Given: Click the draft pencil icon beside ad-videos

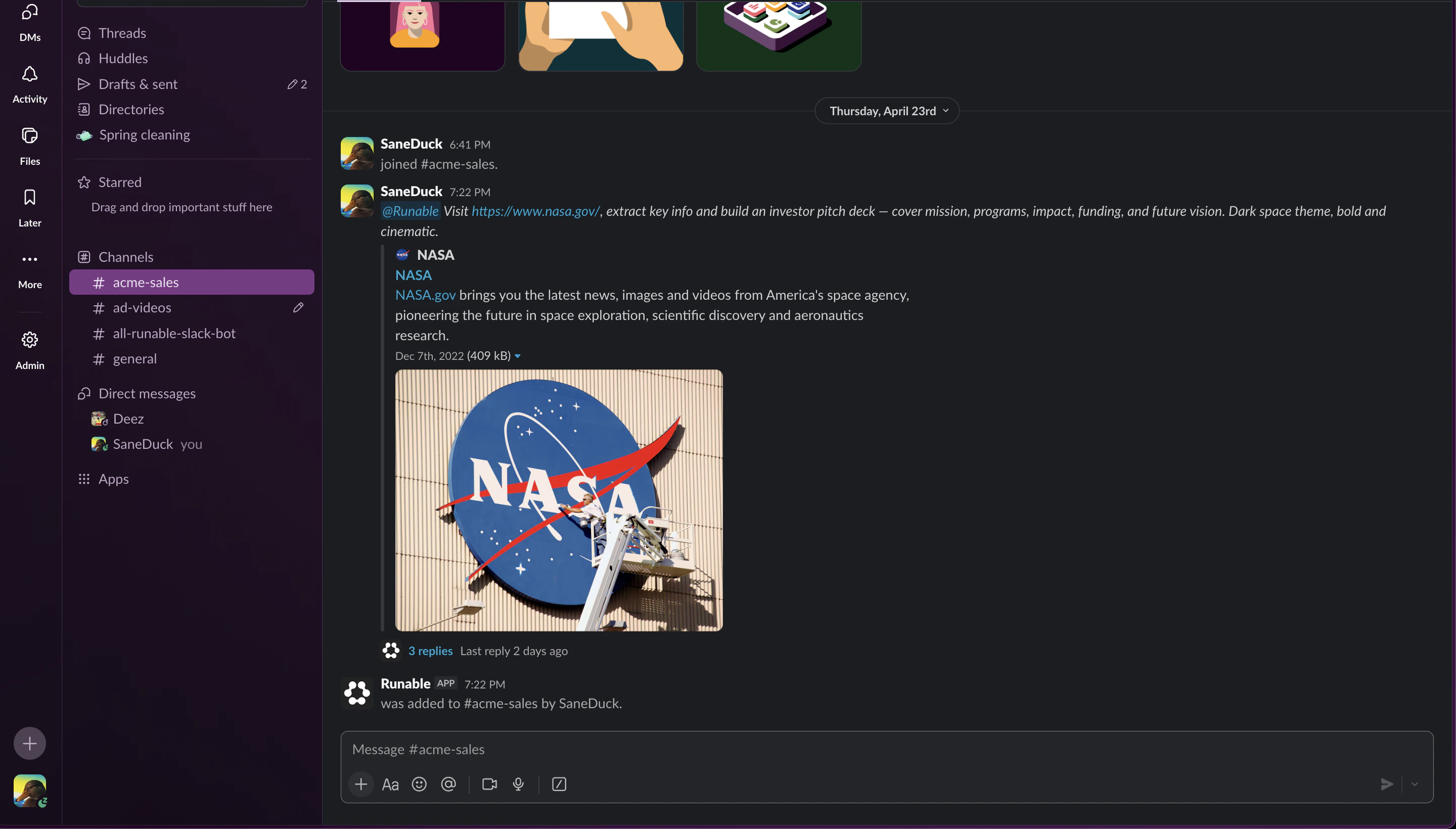Looking at the screenshot, I should click(298, 307).
